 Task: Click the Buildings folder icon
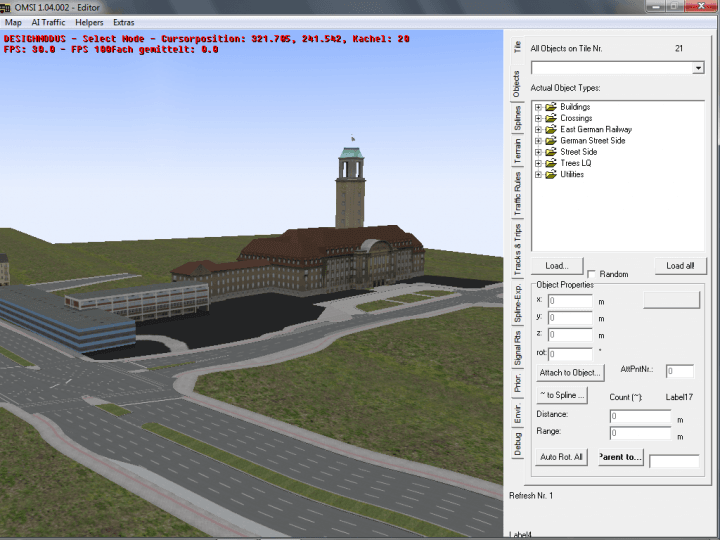tap(551, 107)
